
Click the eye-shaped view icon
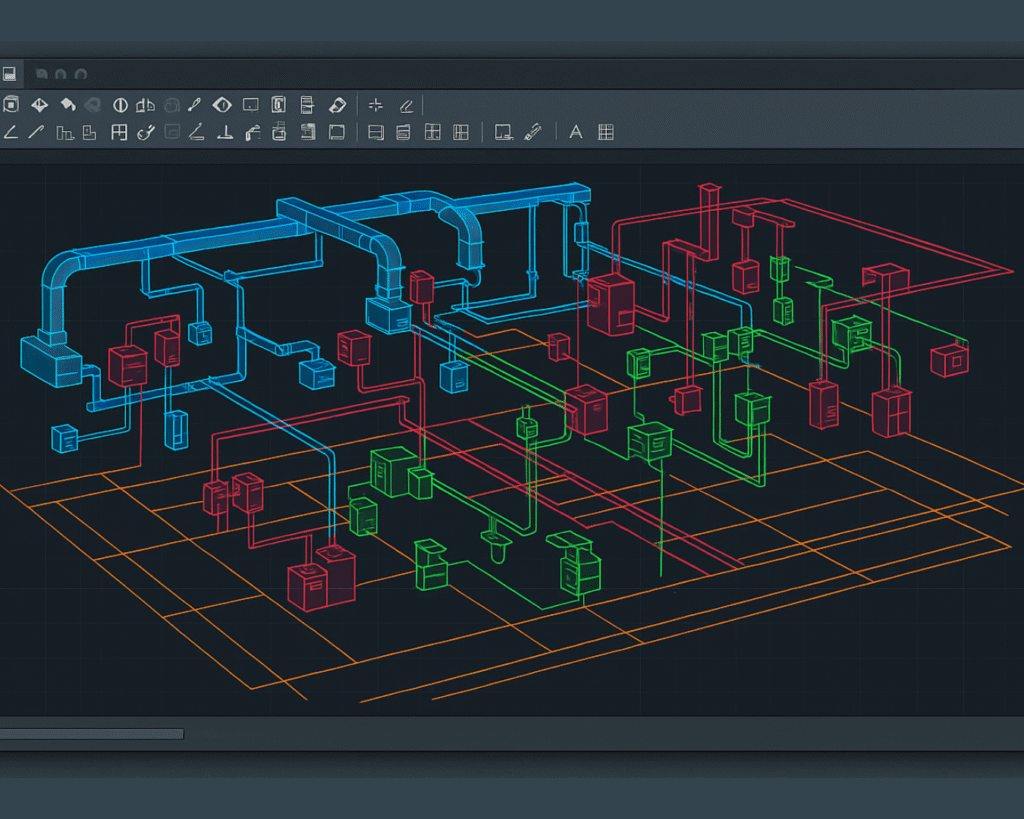(x=222, y=104)
